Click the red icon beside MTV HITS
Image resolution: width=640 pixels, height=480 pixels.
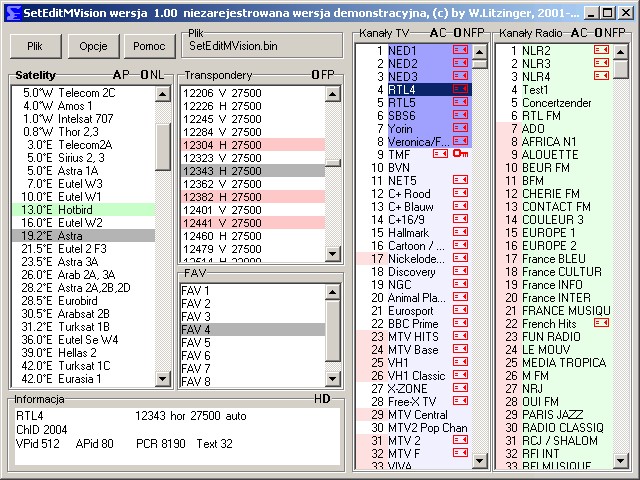(460, 336)
